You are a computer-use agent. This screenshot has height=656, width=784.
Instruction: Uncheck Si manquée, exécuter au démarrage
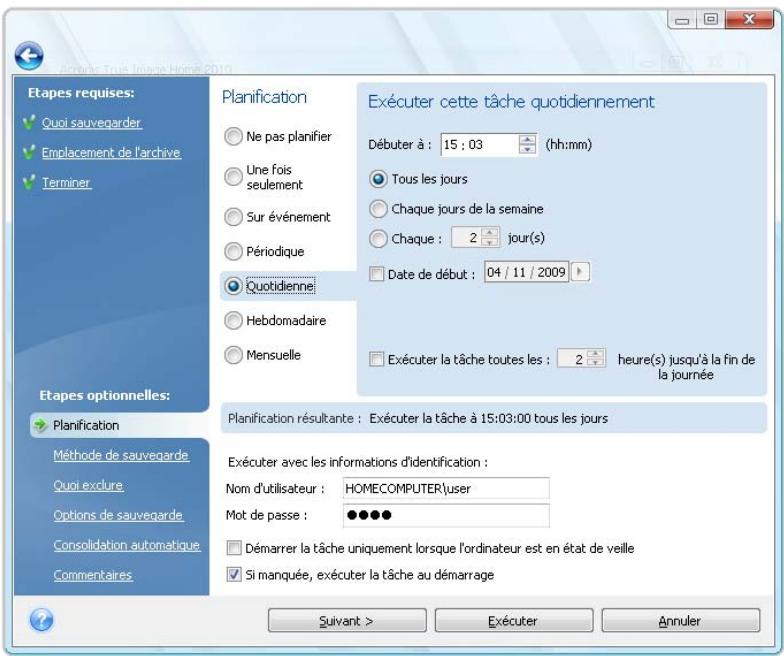234,574
